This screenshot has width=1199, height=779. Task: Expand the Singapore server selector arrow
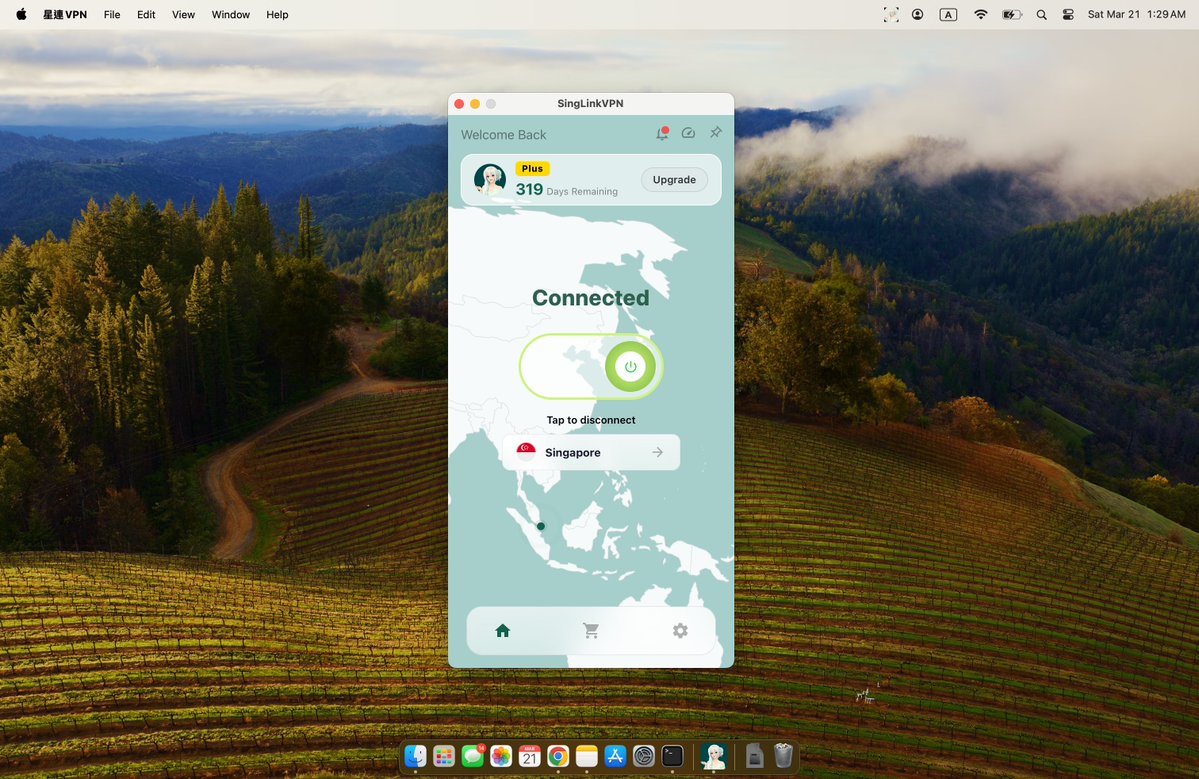tap(660, 452)
